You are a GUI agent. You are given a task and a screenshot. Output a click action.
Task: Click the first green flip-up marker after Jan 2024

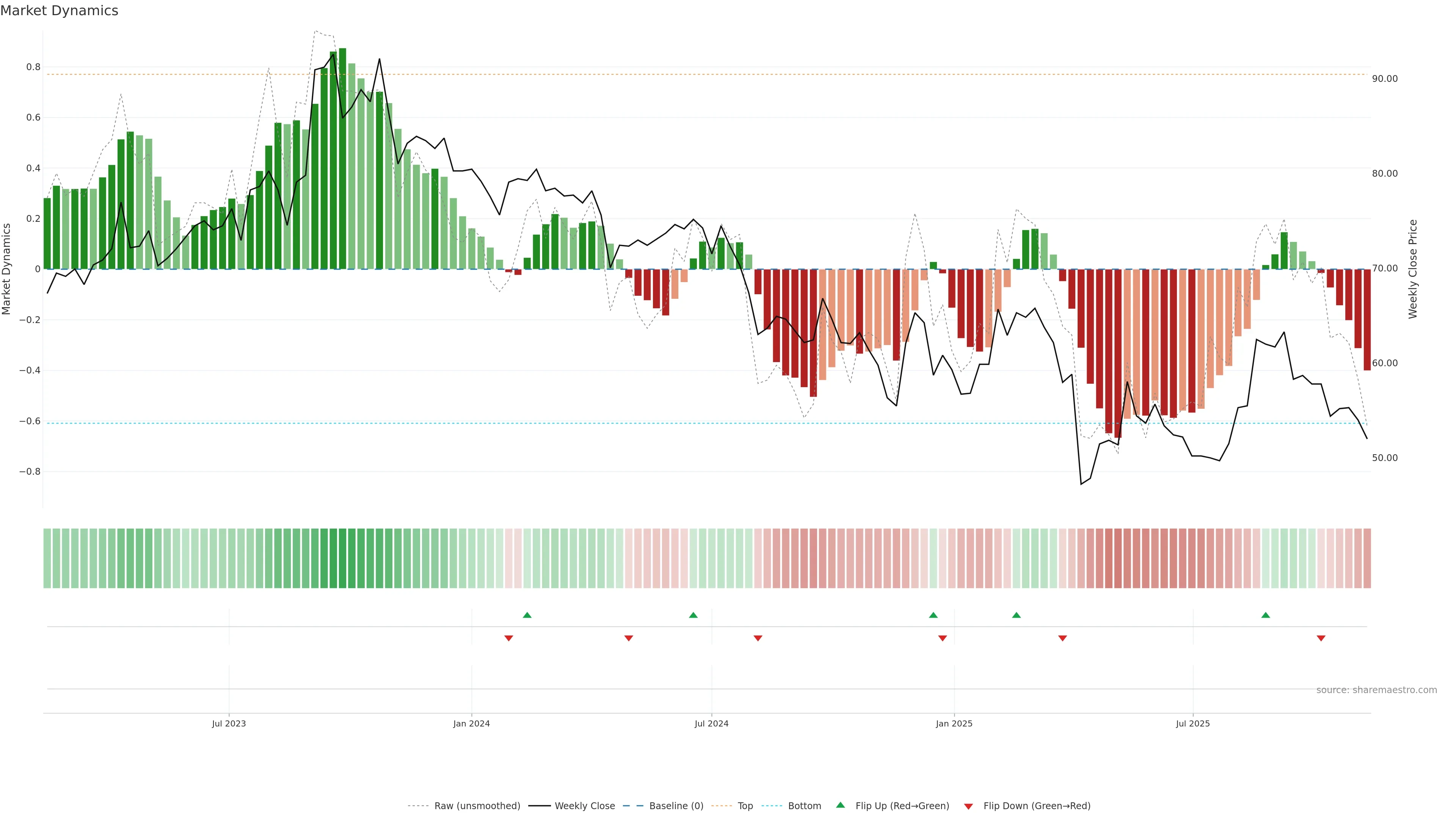[527, 615]
